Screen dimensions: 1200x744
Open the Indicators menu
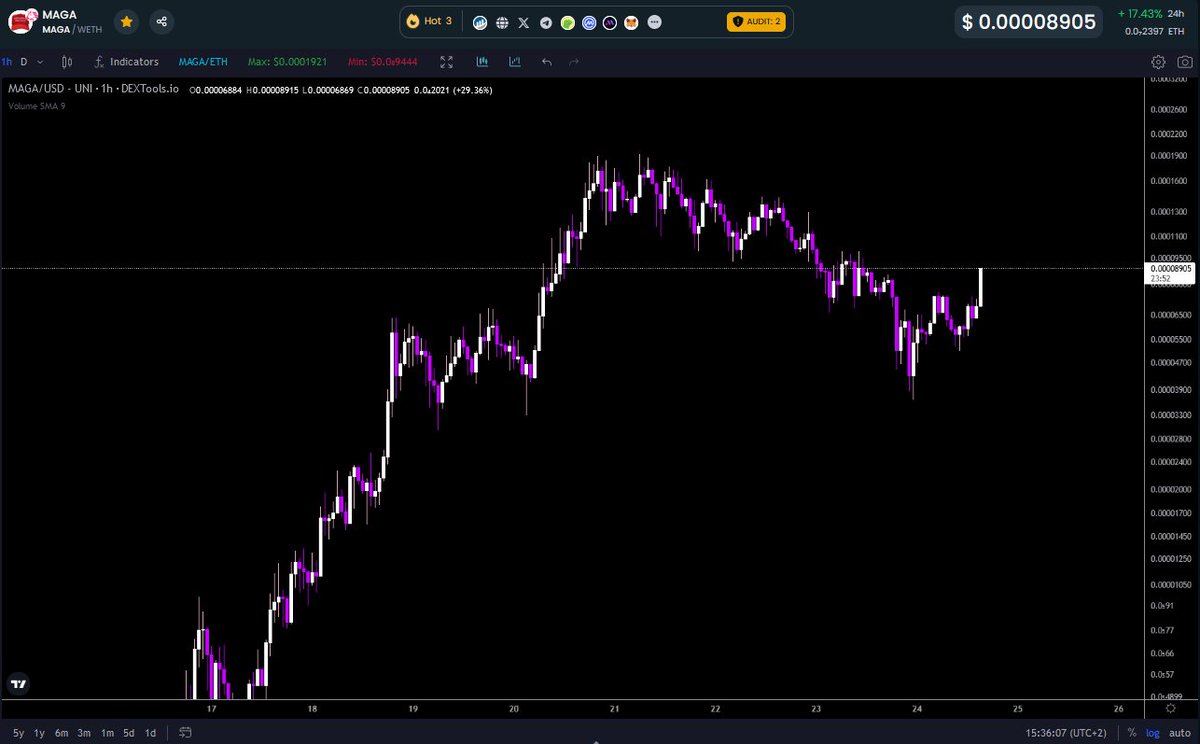click(x=126, y=62)
